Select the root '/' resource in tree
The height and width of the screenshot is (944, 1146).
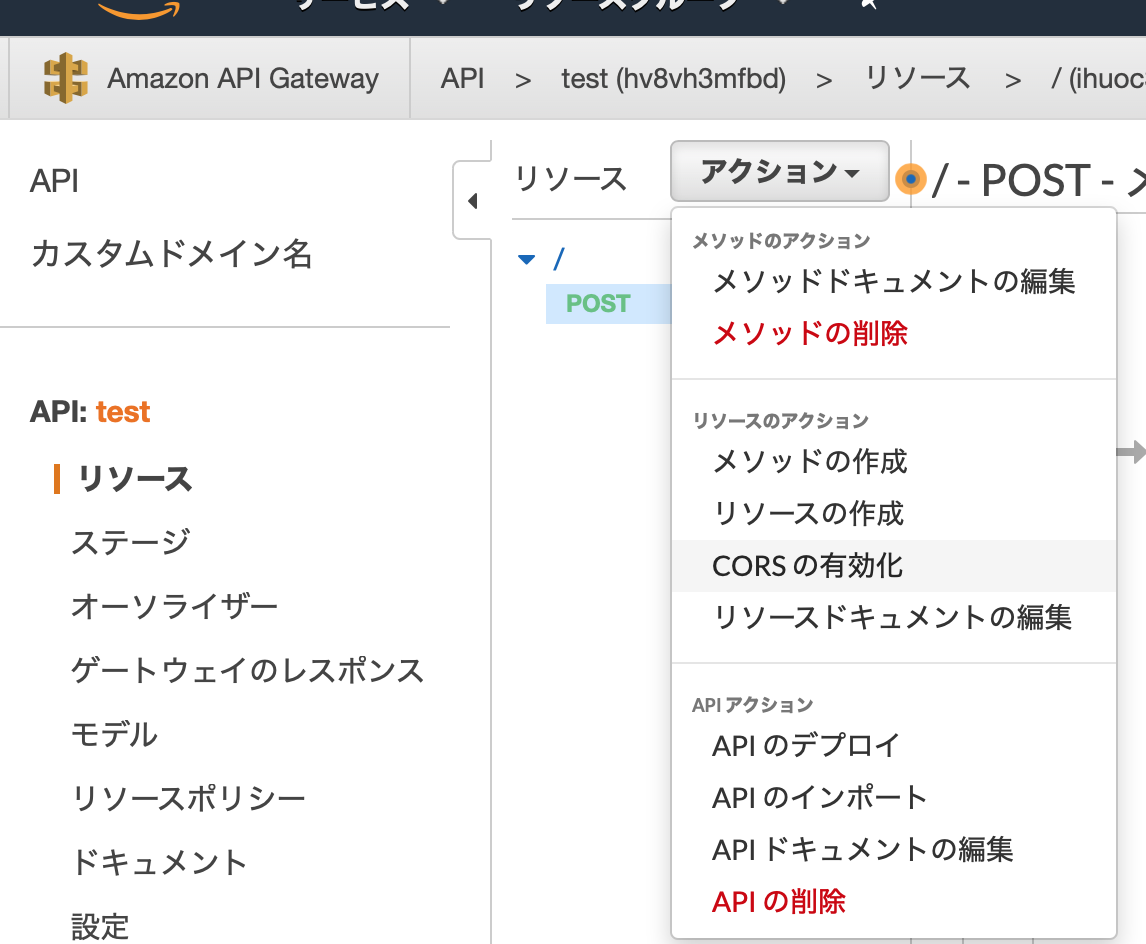(x=559, y=259)
